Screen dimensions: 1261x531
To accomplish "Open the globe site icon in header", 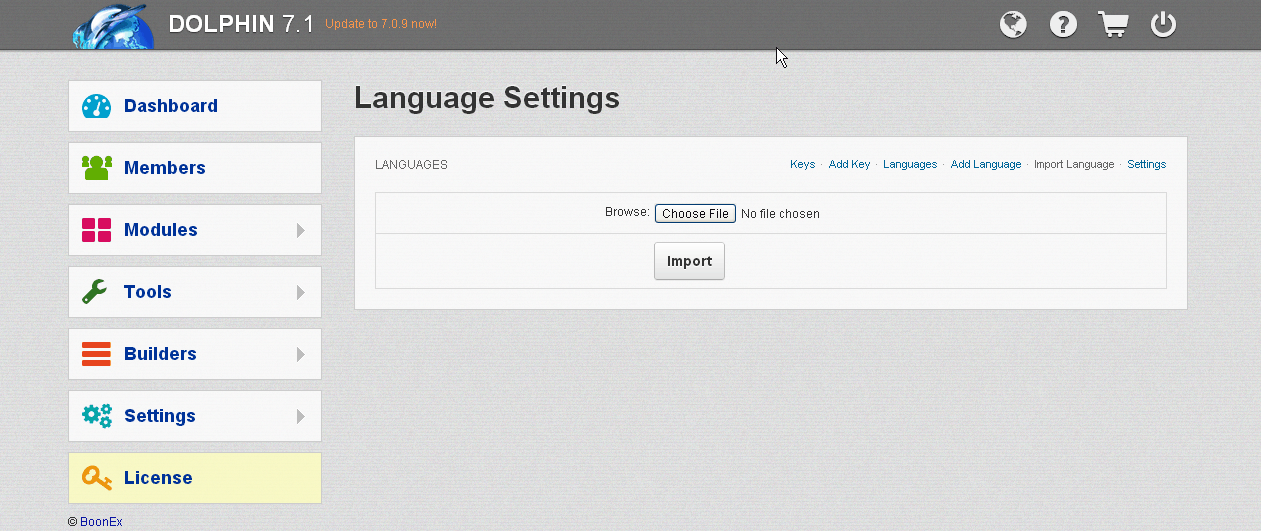I will (x=1013, y=24).
